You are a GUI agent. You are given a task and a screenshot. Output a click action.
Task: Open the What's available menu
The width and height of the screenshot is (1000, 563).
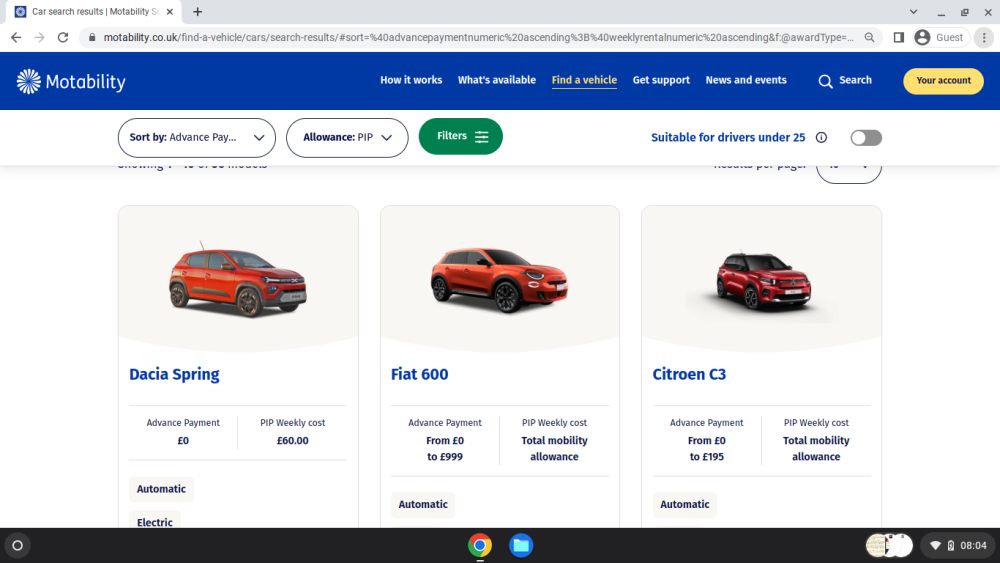pyautogui.click(x=497, y=80)
